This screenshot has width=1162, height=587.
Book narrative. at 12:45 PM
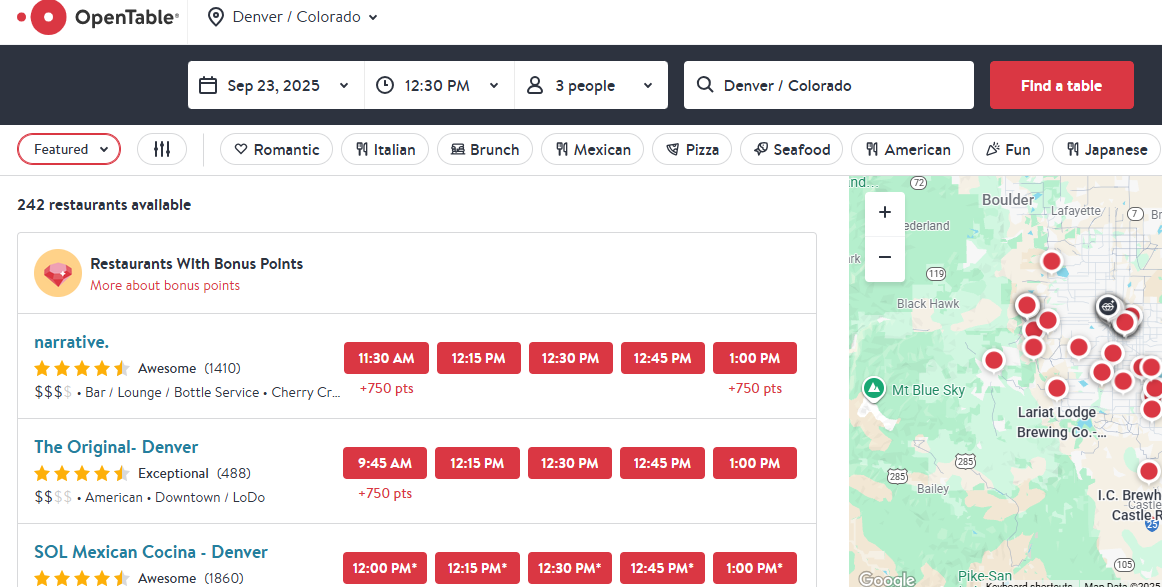pos(663,358)
